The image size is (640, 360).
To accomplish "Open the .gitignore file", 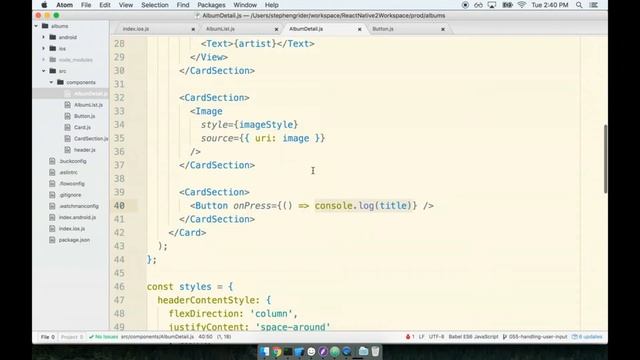I will tap(70, 195).
